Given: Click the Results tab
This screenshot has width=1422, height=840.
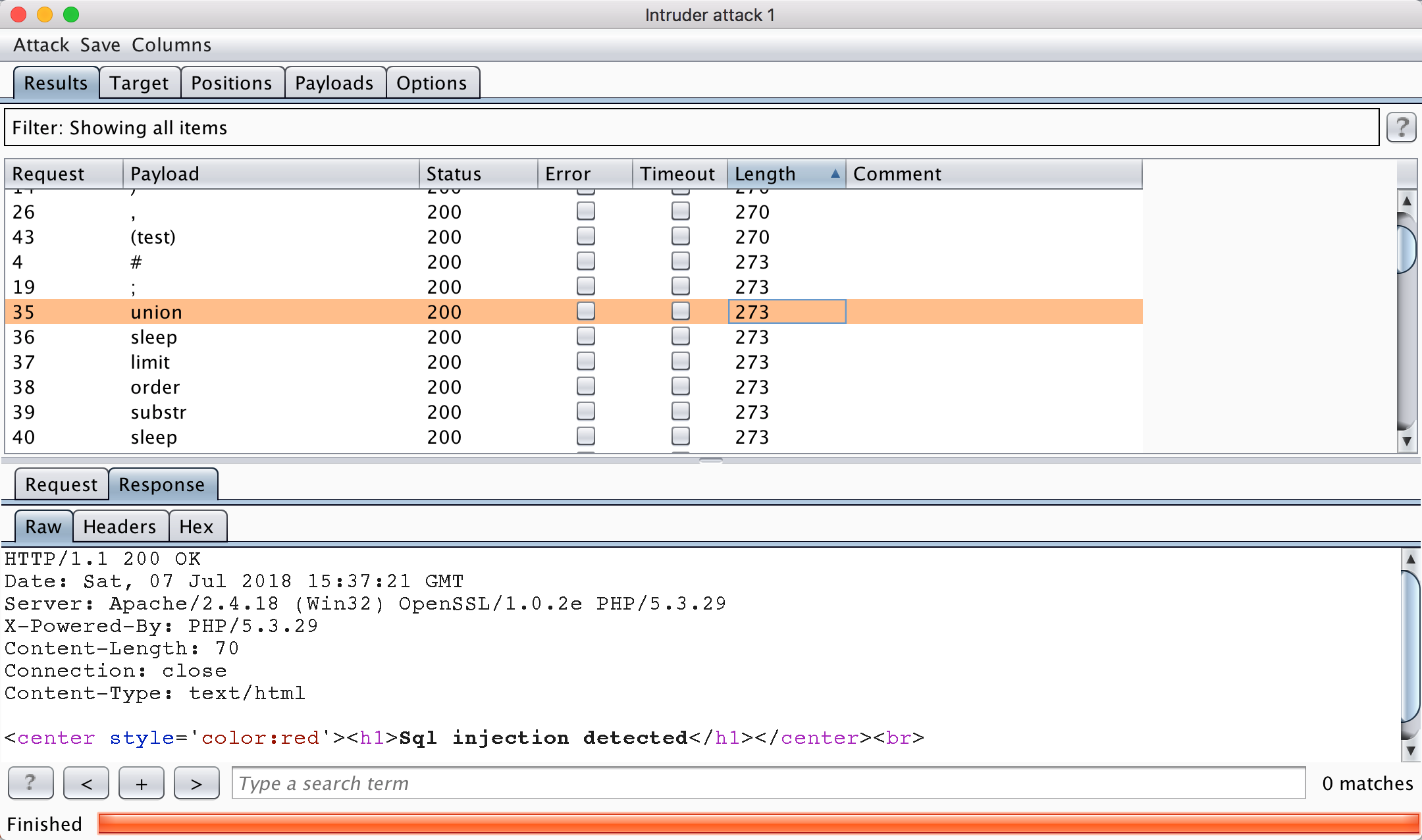Looking at the screenshot, I should [x=56, y=83].
